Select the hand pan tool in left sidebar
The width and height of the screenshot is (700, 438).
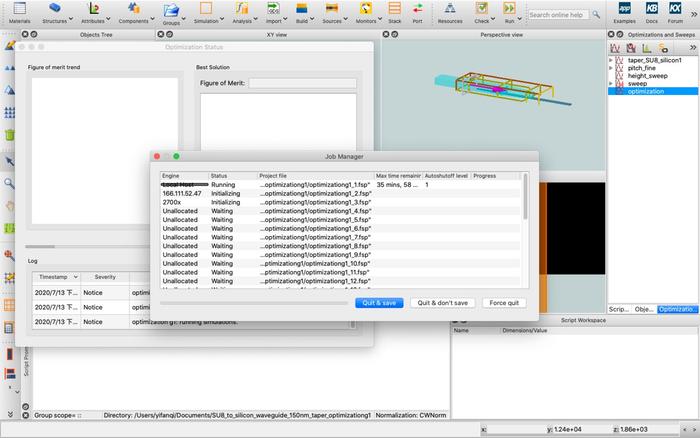tap(9, 206)
